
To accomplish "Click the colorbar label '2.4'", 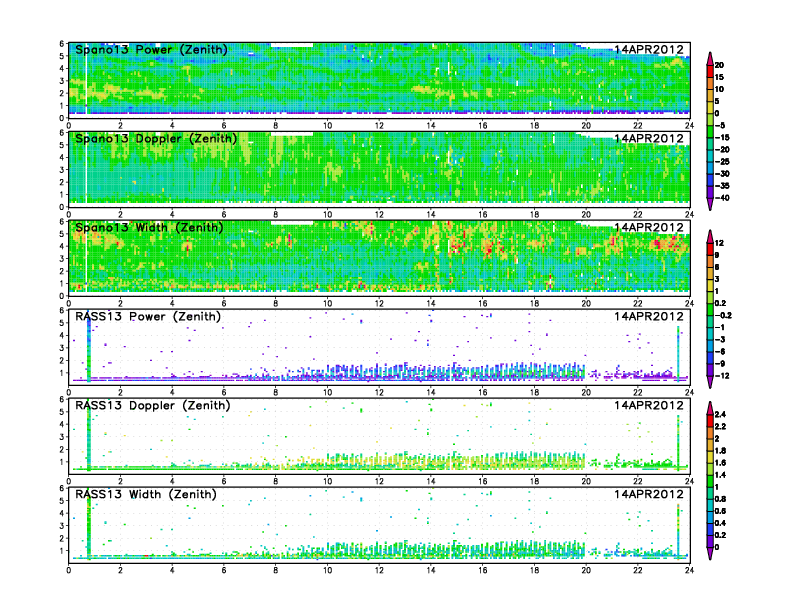I will click(721, 414).
